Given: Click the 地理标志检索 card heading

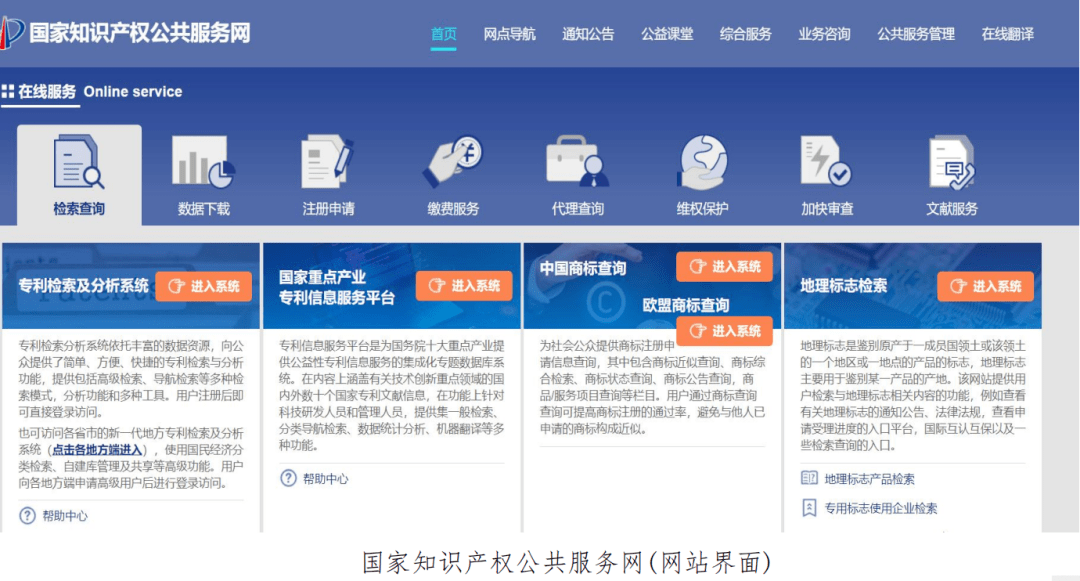Looking at the screenshot, I should click(843, 286).
